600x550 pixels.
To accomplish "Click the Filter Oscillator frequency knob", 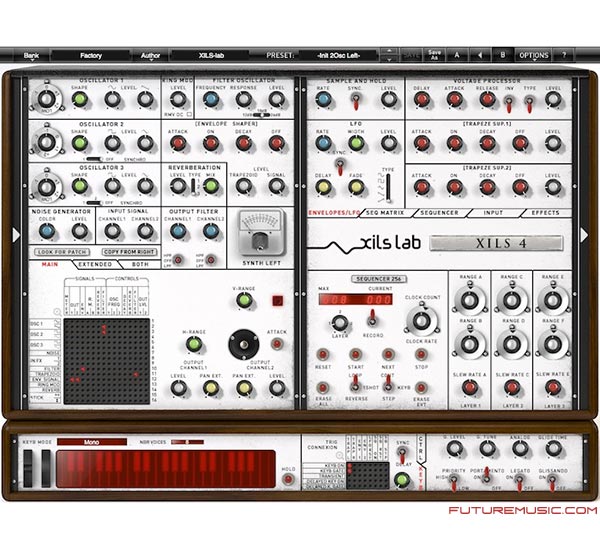I will 211,100.
